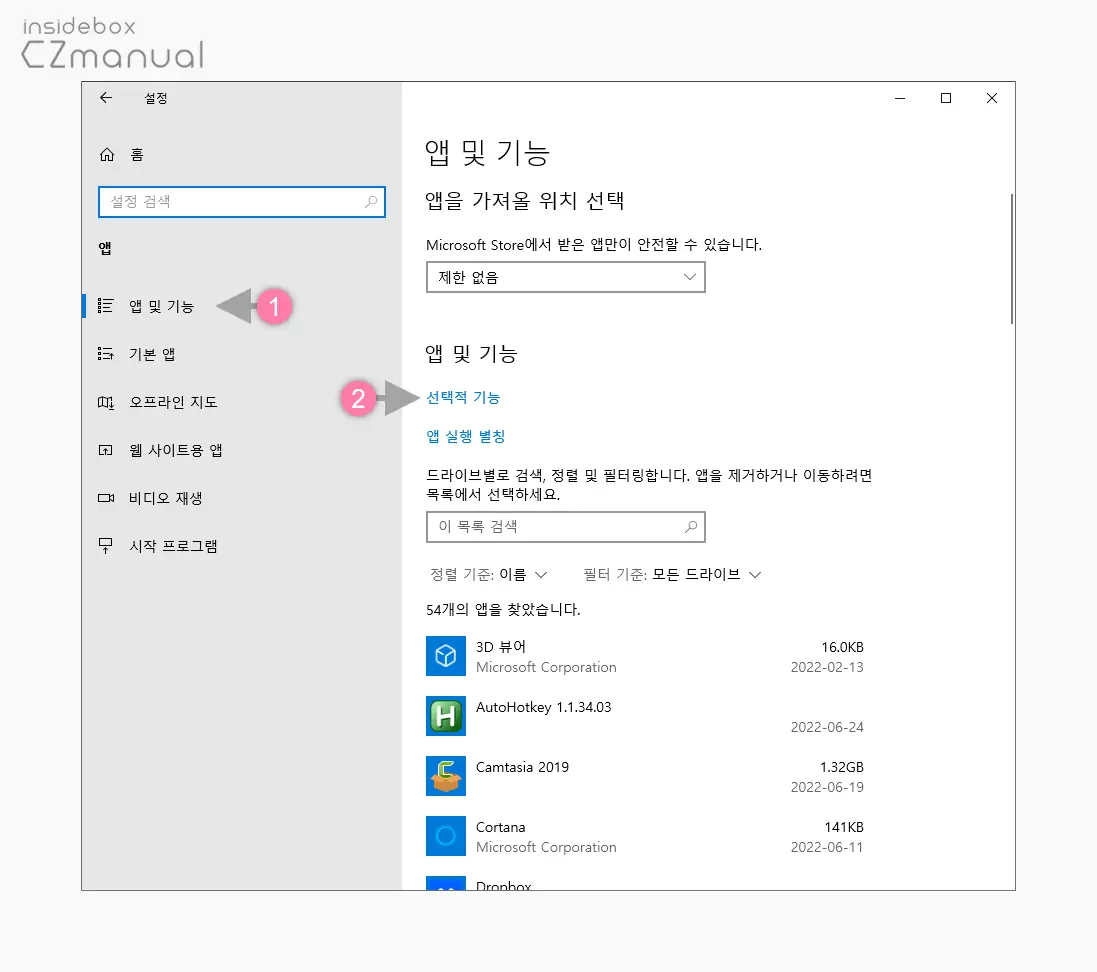Select Cortana entry name

[x=500, y=827]
